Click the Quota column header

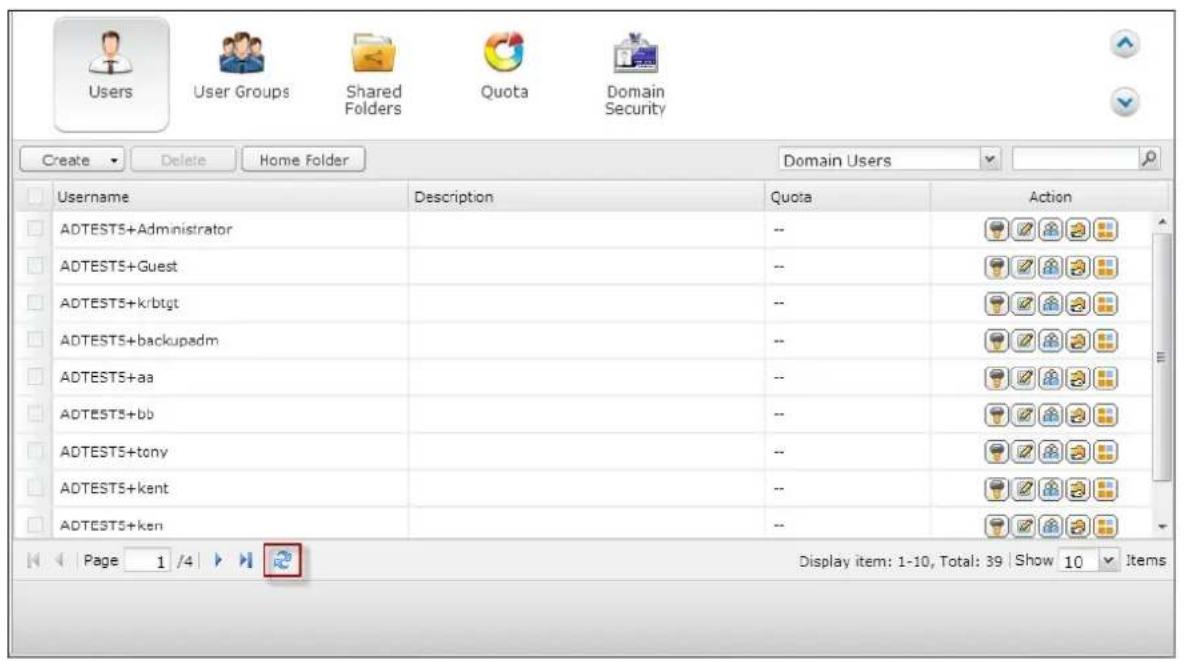pyautogui.click(x=847, y=197)
